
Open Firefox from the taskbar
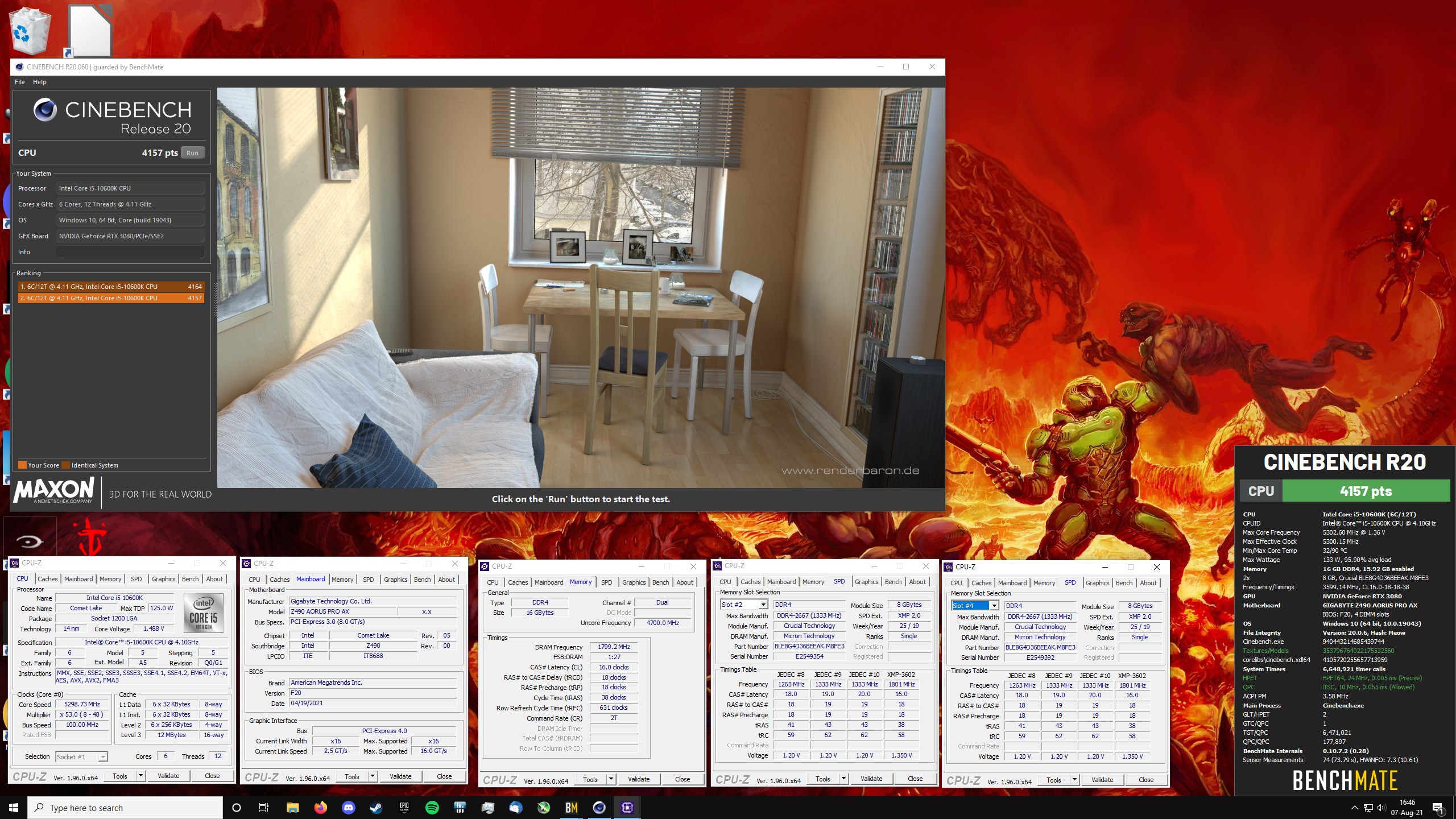tap(320, 808)
